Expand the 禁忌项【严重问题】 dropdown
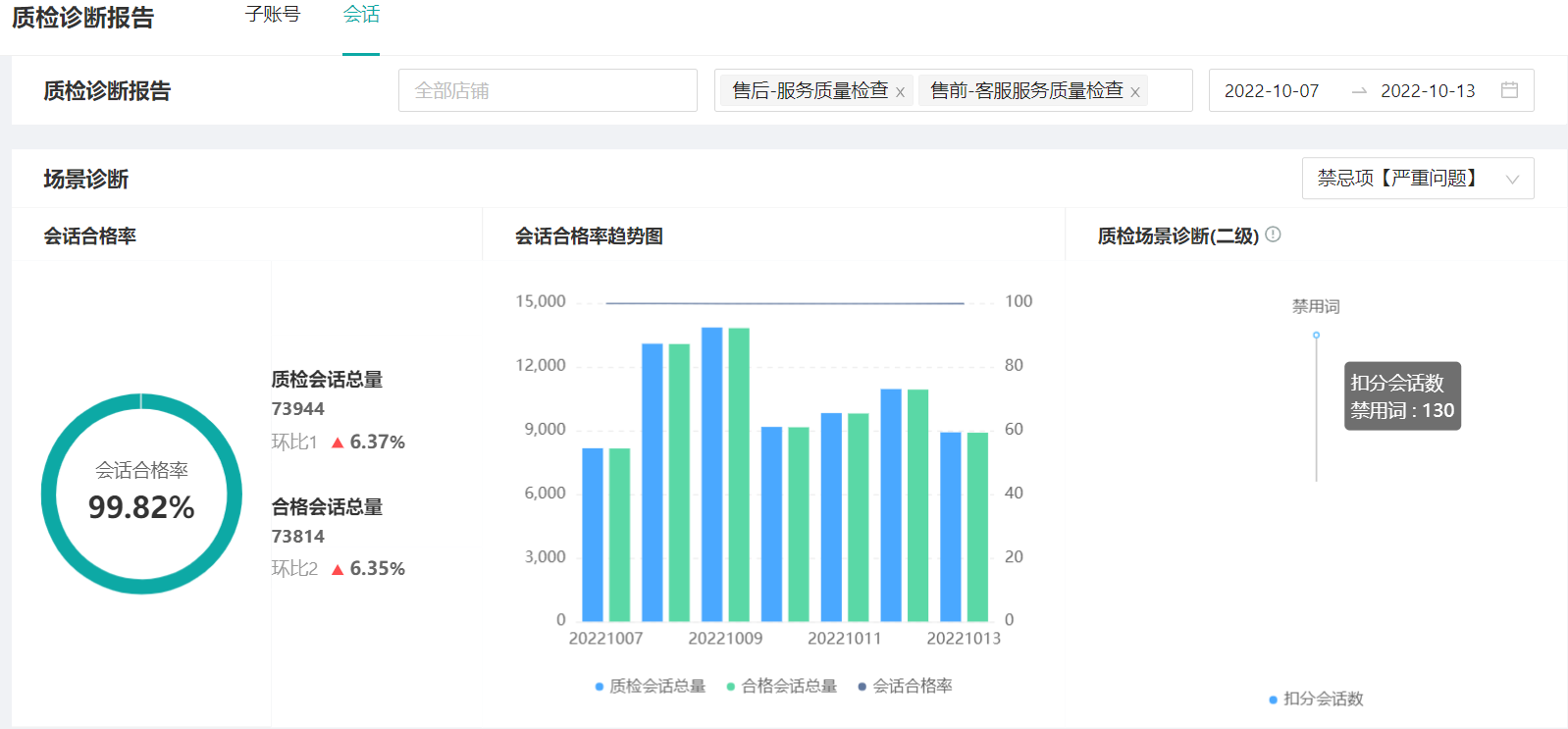The width and height of the screenshot is (1568, 729). tap(1418, 179)
